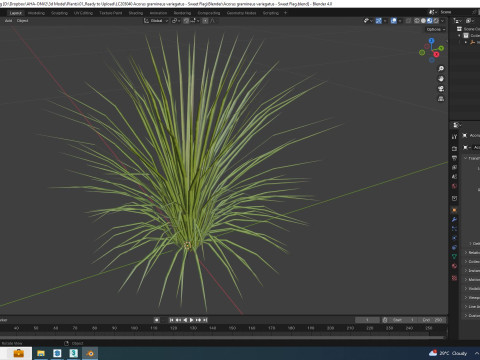Switch to the Shading workspace tab
The height and width of the screenshot is (360, 480).
(136, 13)
